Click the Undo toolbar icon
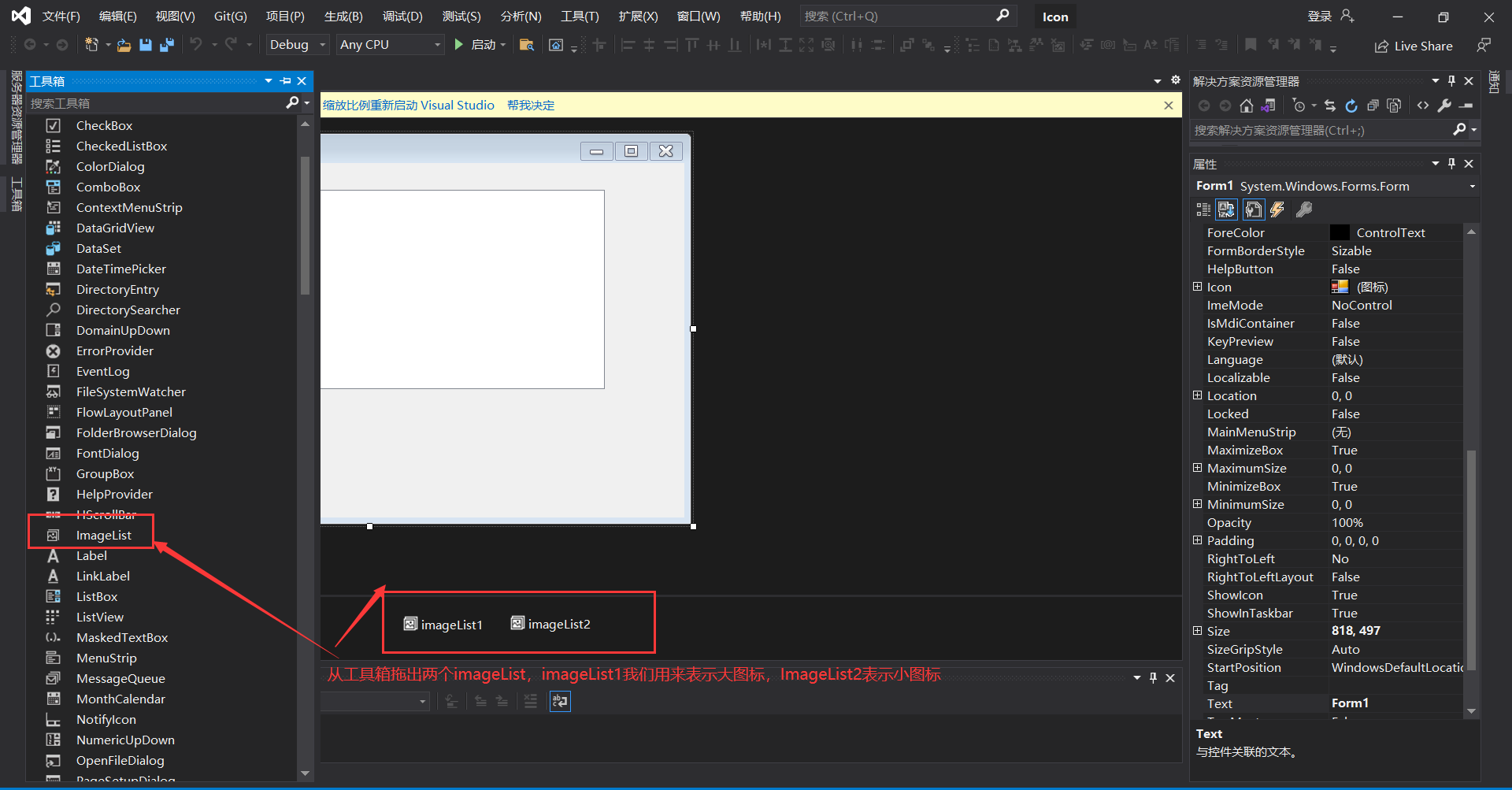The width and height of the screenshot is (1512, 790). [x=196, y=45]
